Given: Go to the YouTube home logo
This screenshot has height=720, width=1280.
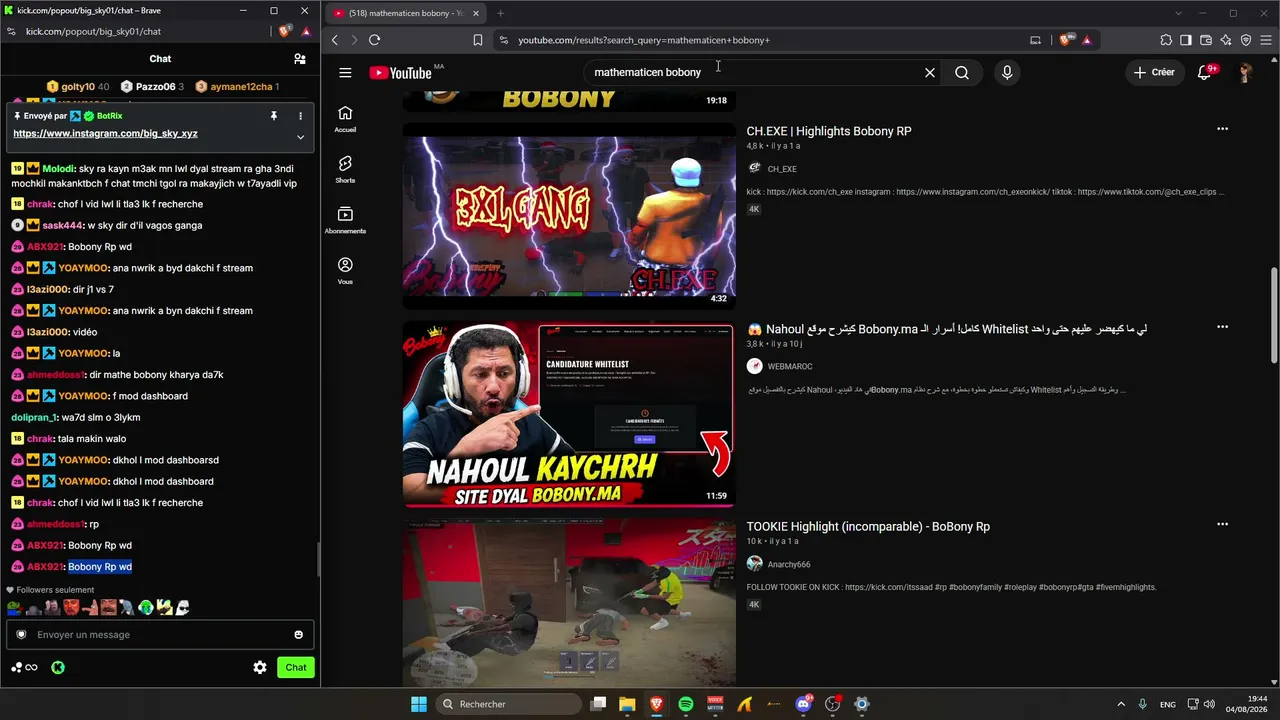Looking at the screenshot, I should [400, 73].
